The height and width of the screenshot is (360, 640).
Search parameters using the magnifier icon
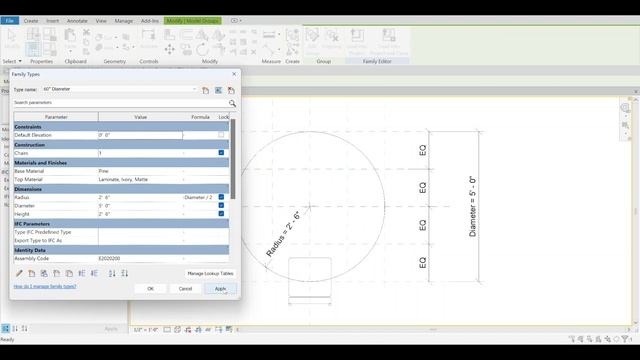[x=232, y=103]
